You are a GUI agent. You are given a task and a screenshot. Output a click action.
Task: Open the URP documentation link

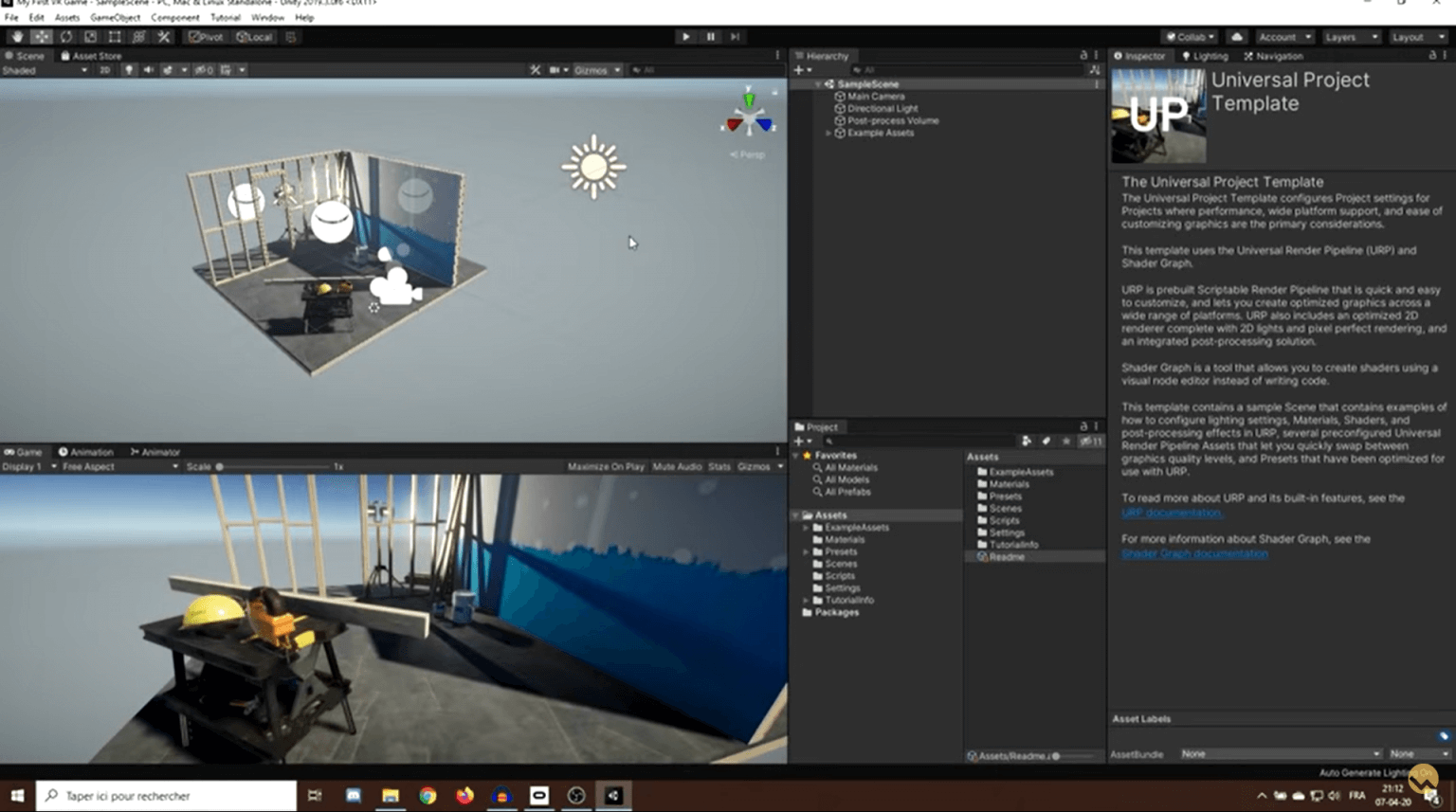click(x=1172, y=513)
